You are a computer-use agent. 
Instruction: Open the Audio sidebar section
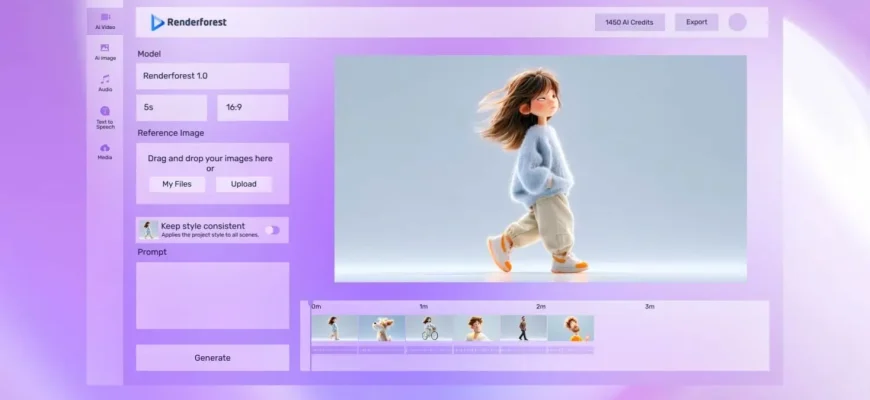pos(105,83)
